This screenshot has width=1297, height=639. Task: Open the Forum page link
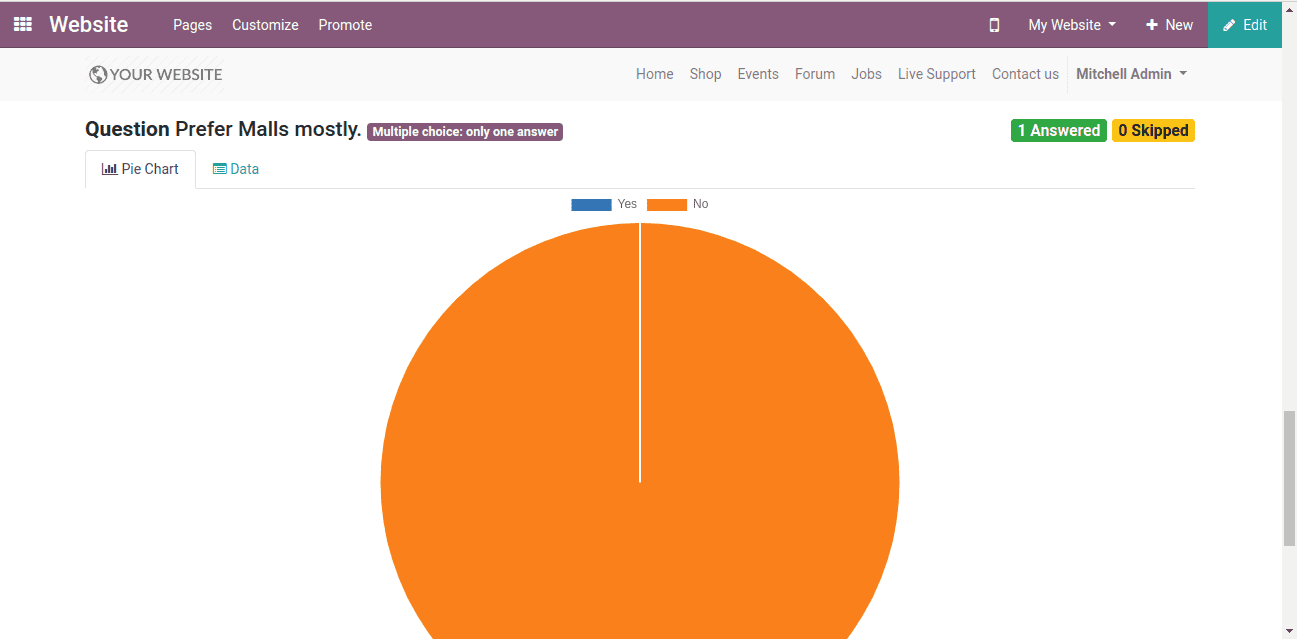coord(815,74)
